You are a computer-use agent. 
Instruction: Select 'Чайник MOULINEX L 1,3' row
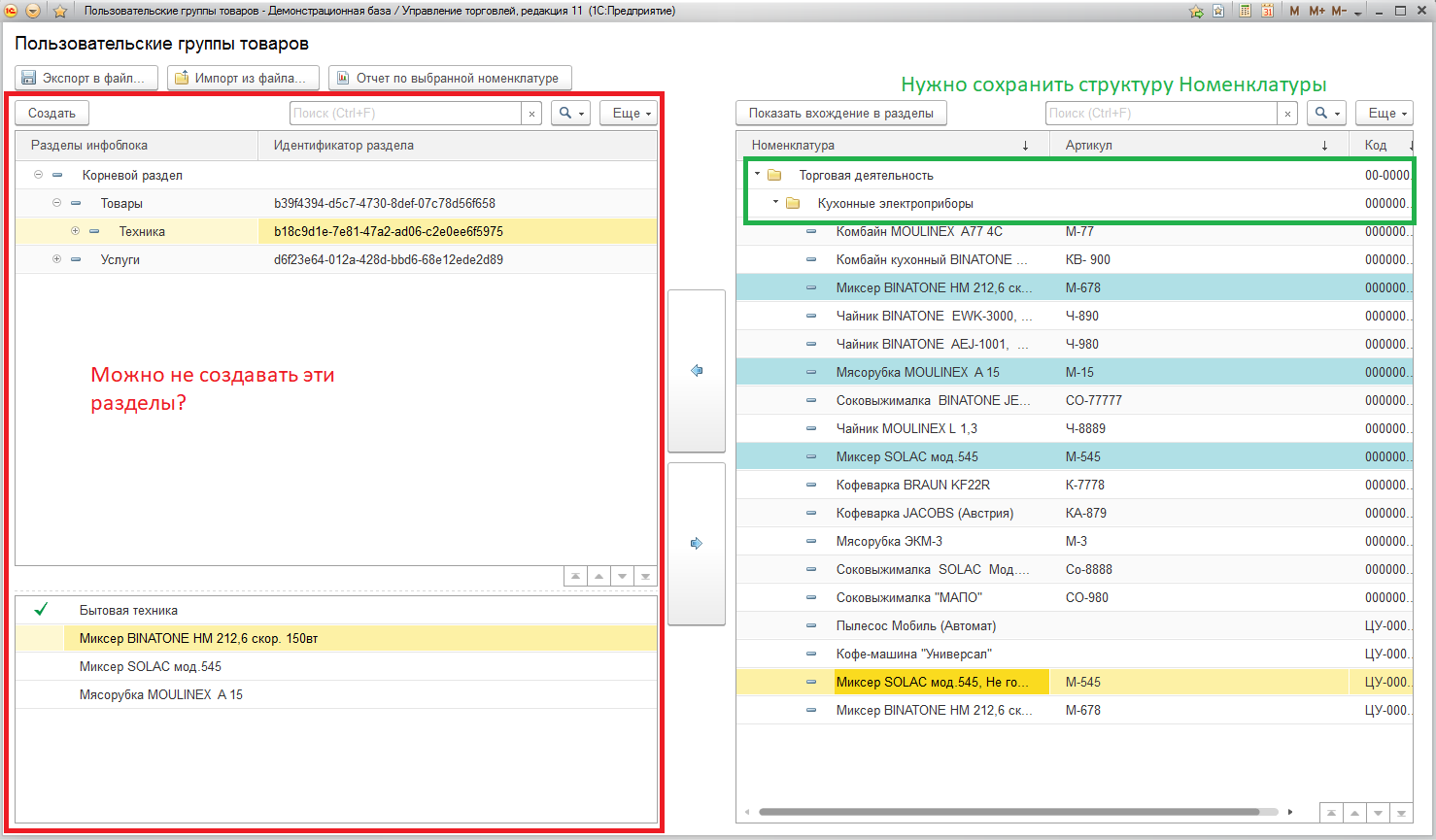[1075, 428]
